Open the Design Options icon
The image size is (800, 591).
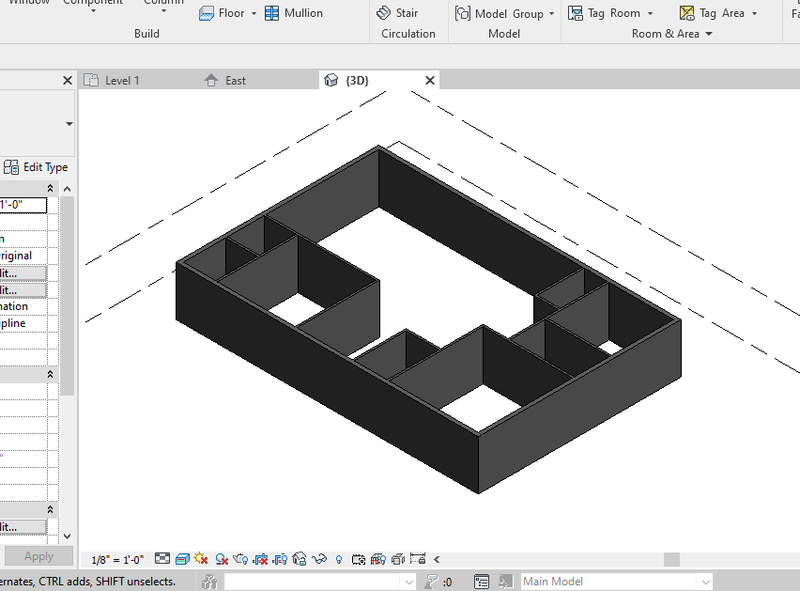(481, 581)
